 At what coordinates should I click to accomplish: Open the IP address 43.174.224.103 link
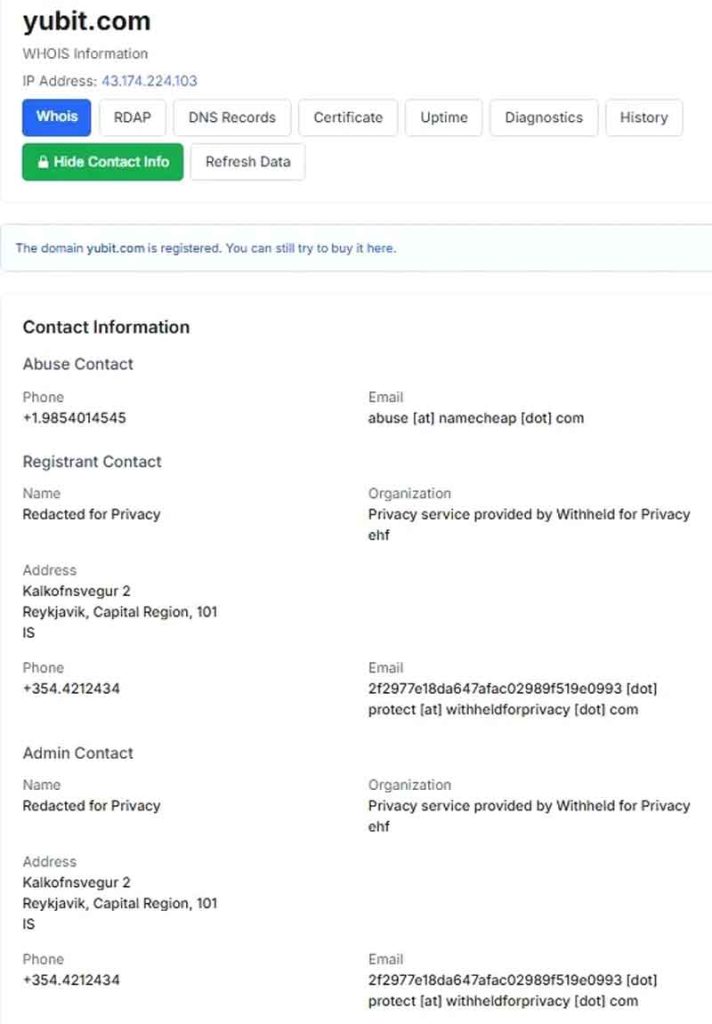tap(149, 81)
